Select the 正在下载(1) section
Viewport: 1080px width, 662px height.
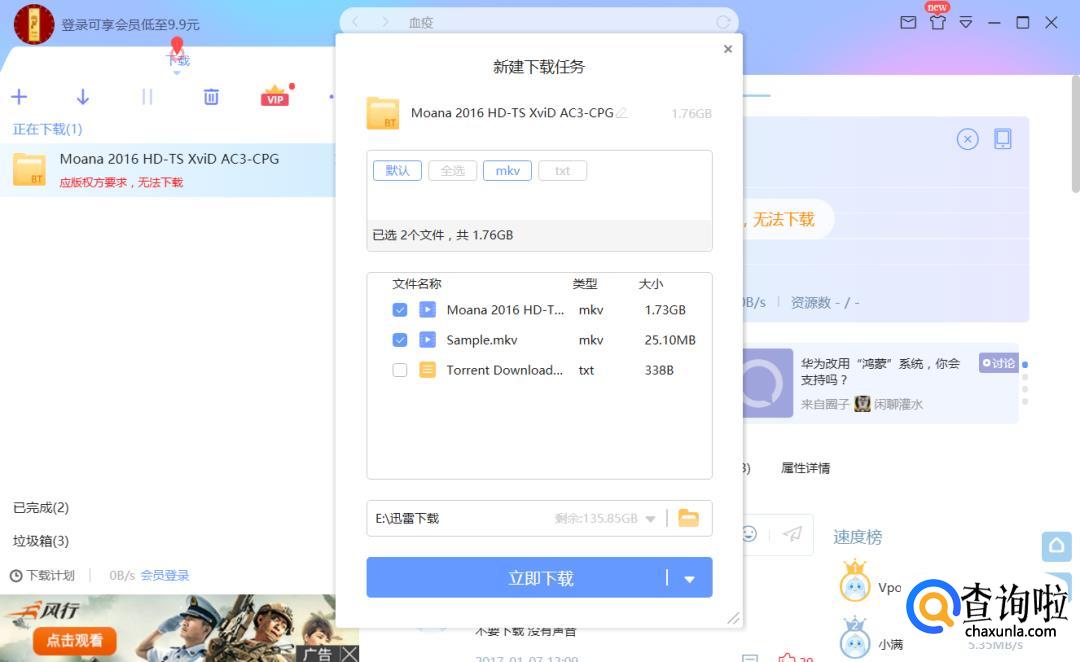pyautogui.click(x=48, y=130)
